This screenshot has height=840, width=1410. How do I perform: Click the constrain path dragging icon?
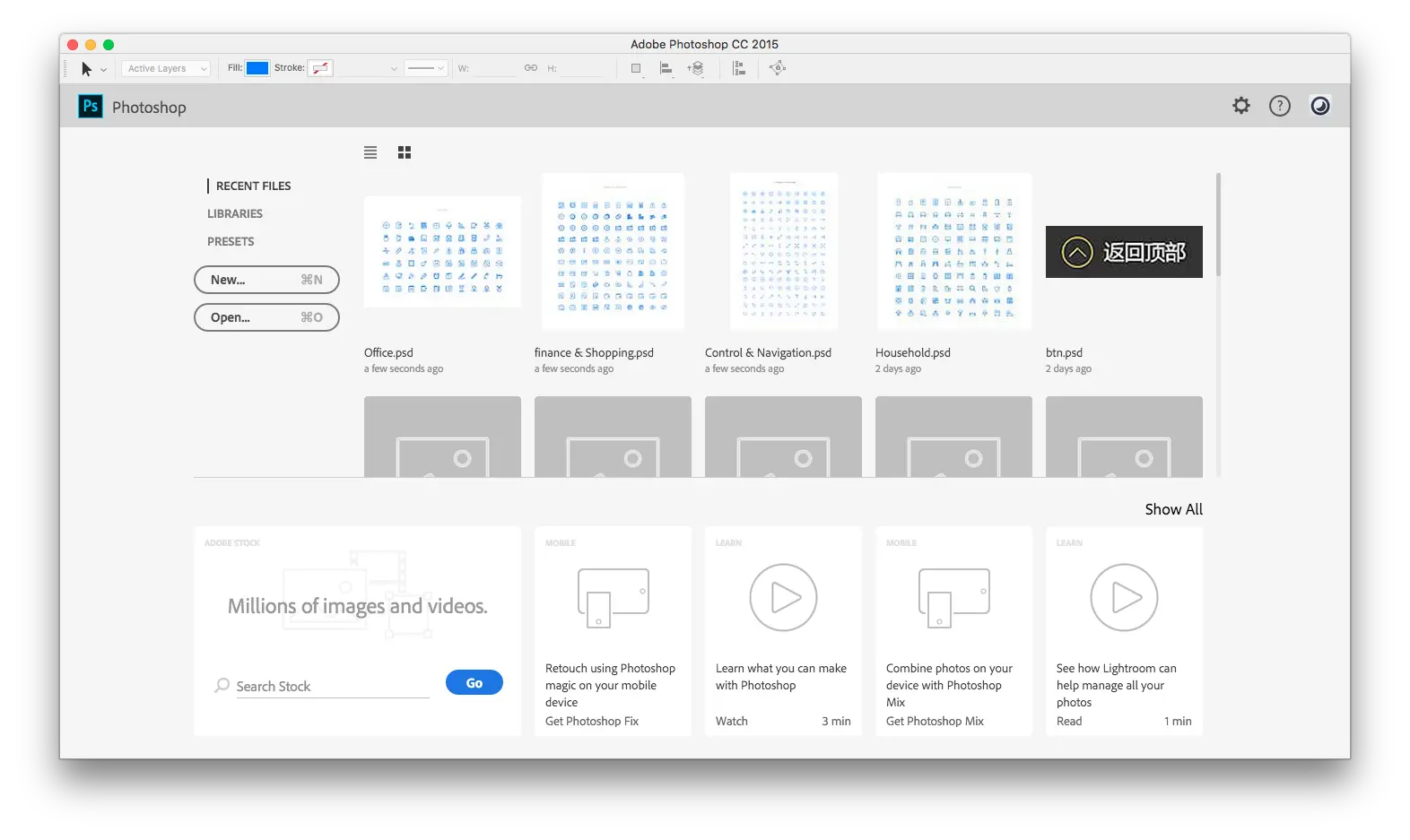click(x=778, y=68)
